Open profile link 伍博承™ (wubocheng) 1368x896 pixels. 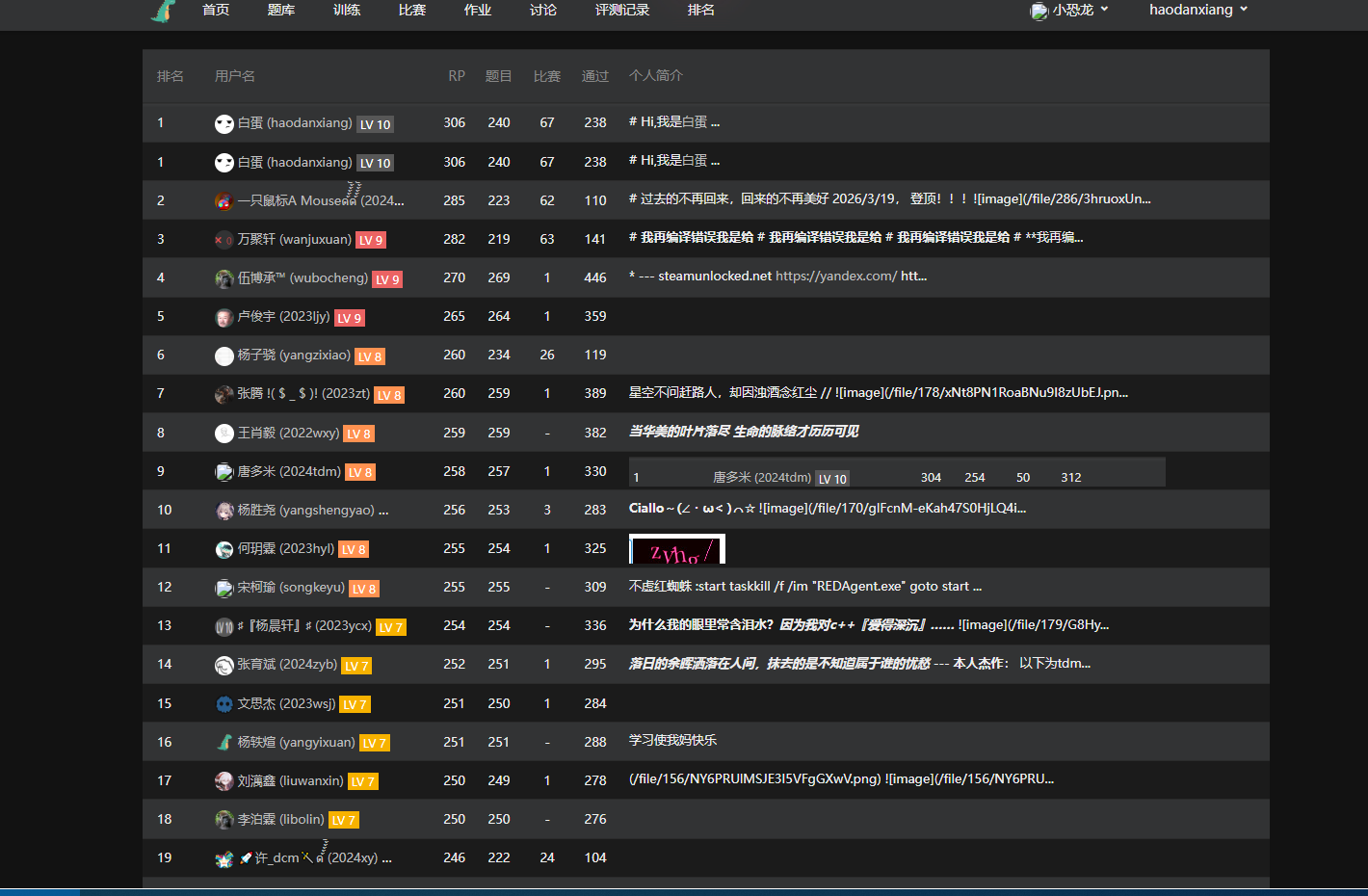tap(303, 277)
